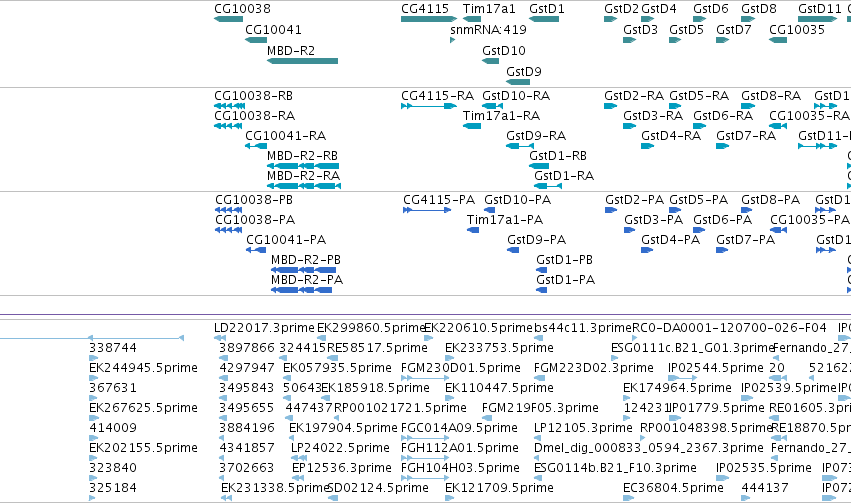The image size is (851, 503).
Task: Click the GstD9 gene arrow glyph
Action: [x=518, y=82]
